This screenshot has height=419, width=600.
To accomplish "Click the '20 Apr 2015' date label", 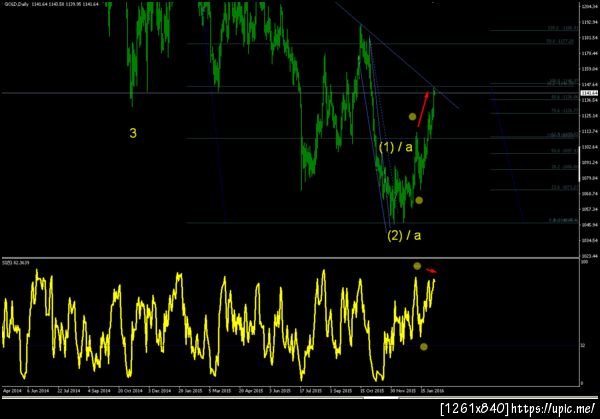I will point(251,391).
